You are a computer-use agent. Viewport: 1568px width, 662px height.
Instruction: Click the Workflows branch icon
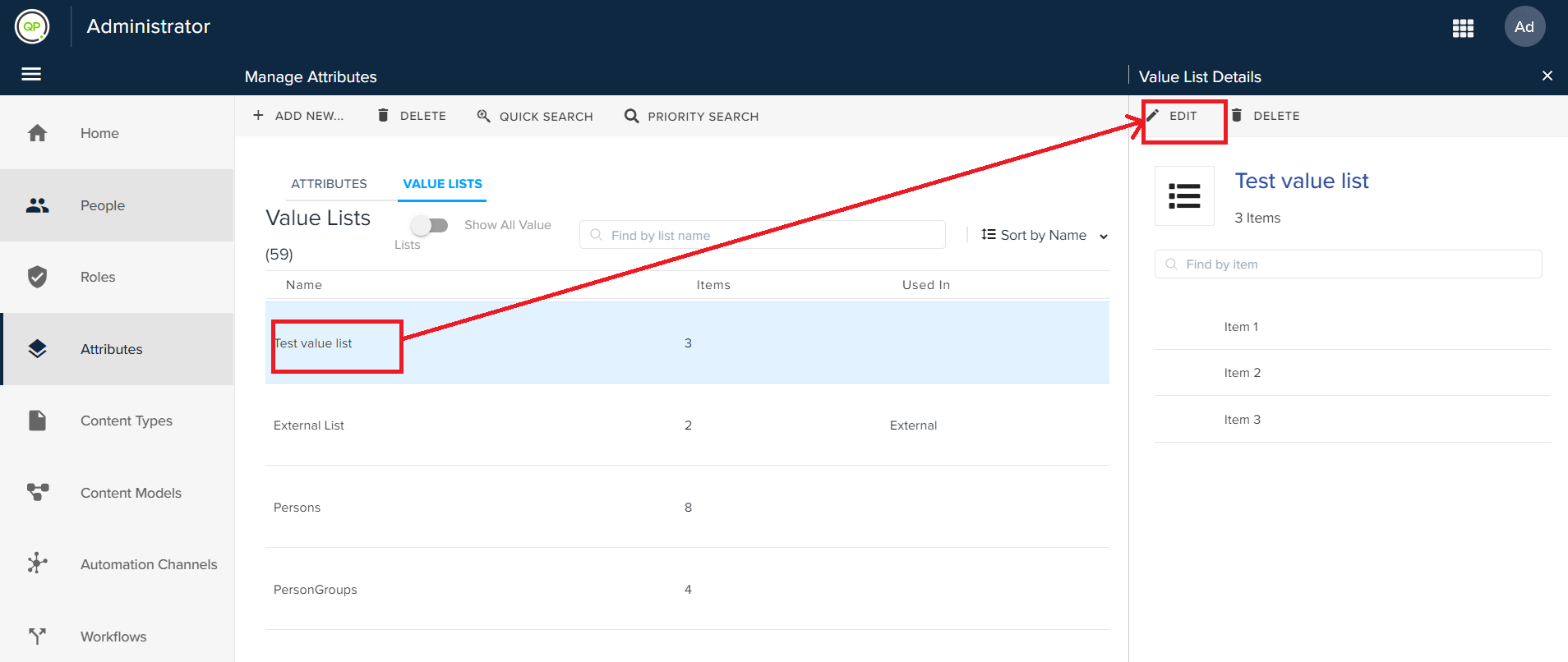[37, 636]
